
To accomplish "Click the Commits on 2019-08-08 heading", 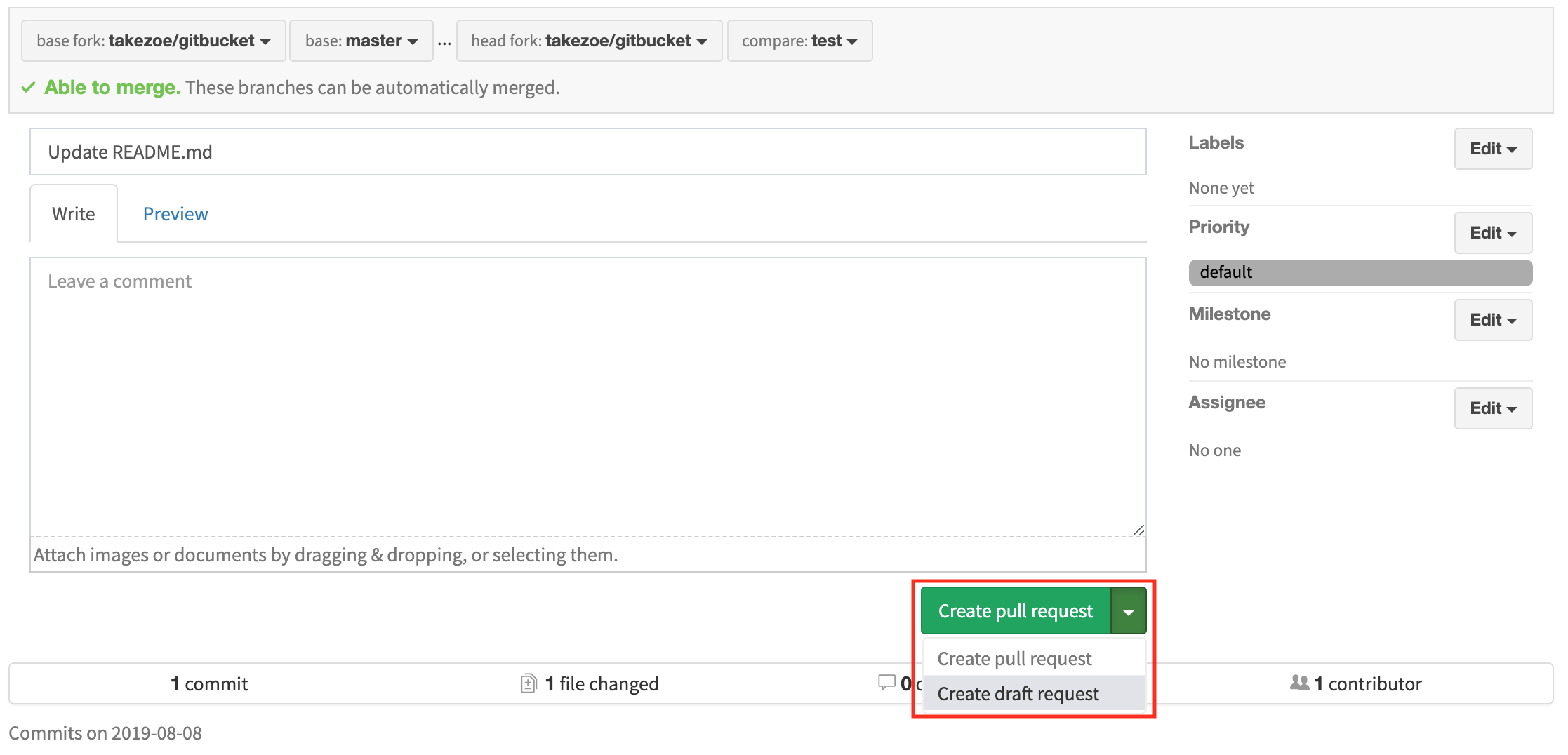I will click(x=105, y=733).
